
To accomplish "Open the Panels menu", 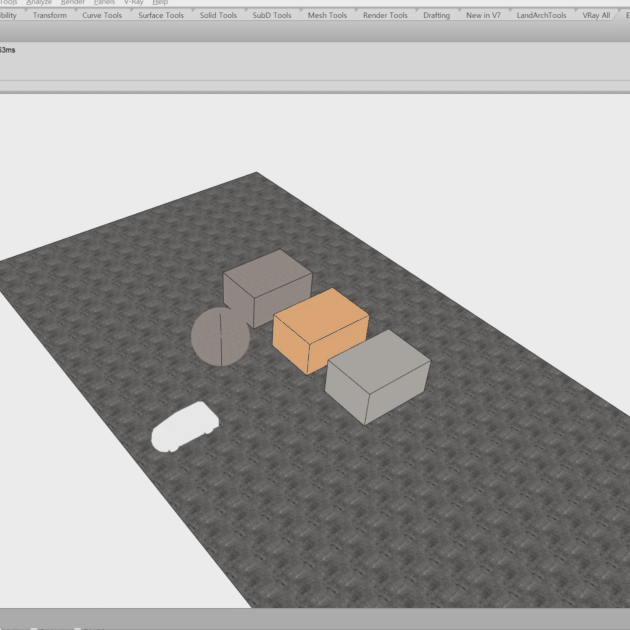I will pos(104,3).
